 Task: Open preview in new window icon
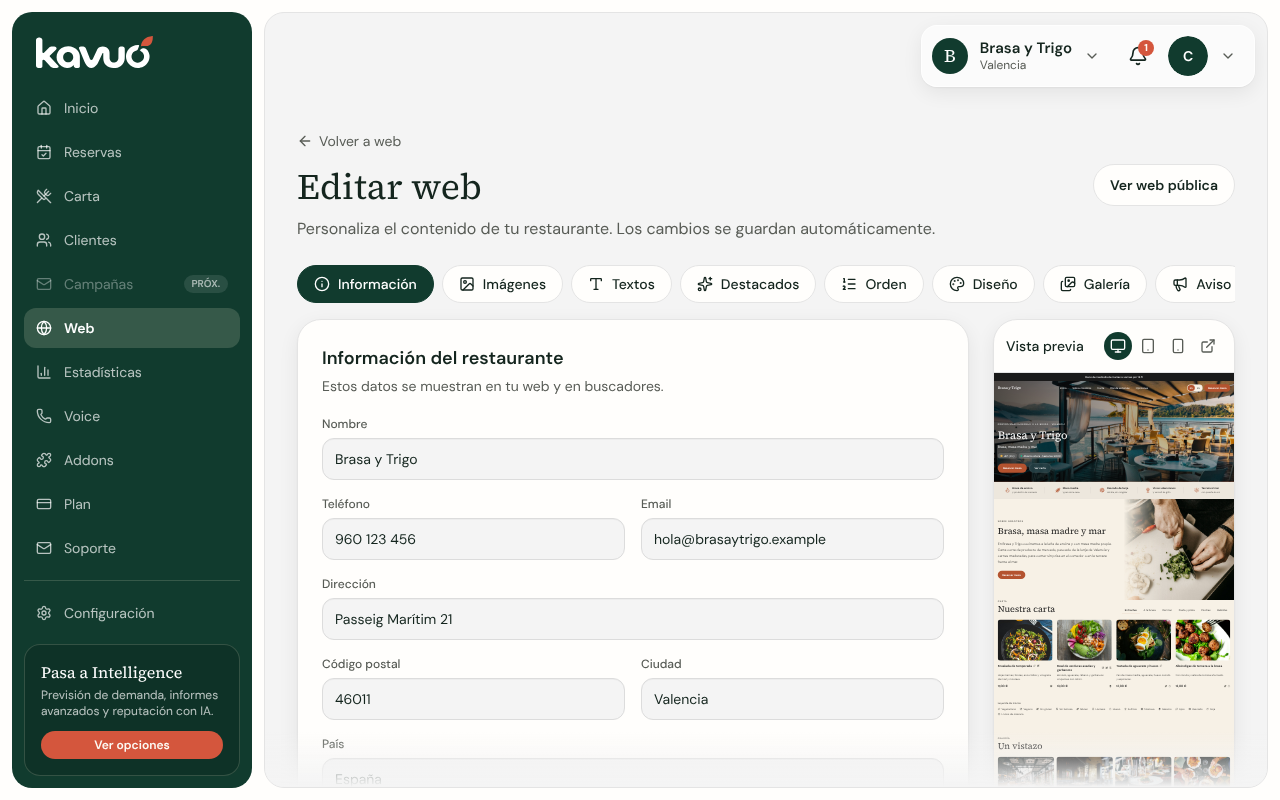[x=1208, y=346]
